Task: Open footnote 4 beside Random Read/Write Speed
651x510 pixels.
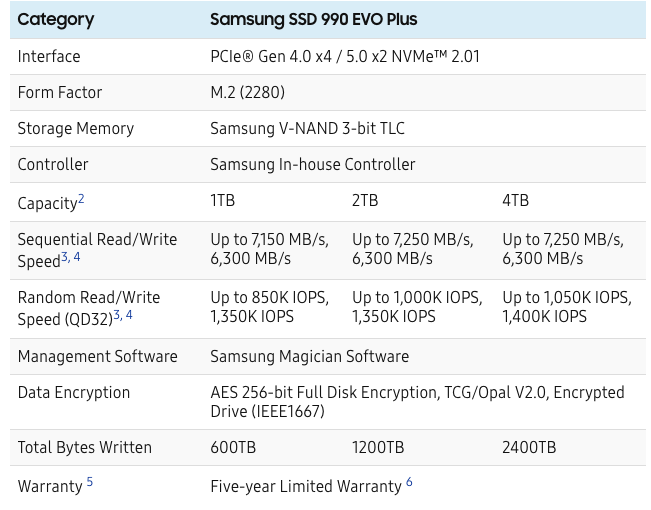Action: point(129,315)
